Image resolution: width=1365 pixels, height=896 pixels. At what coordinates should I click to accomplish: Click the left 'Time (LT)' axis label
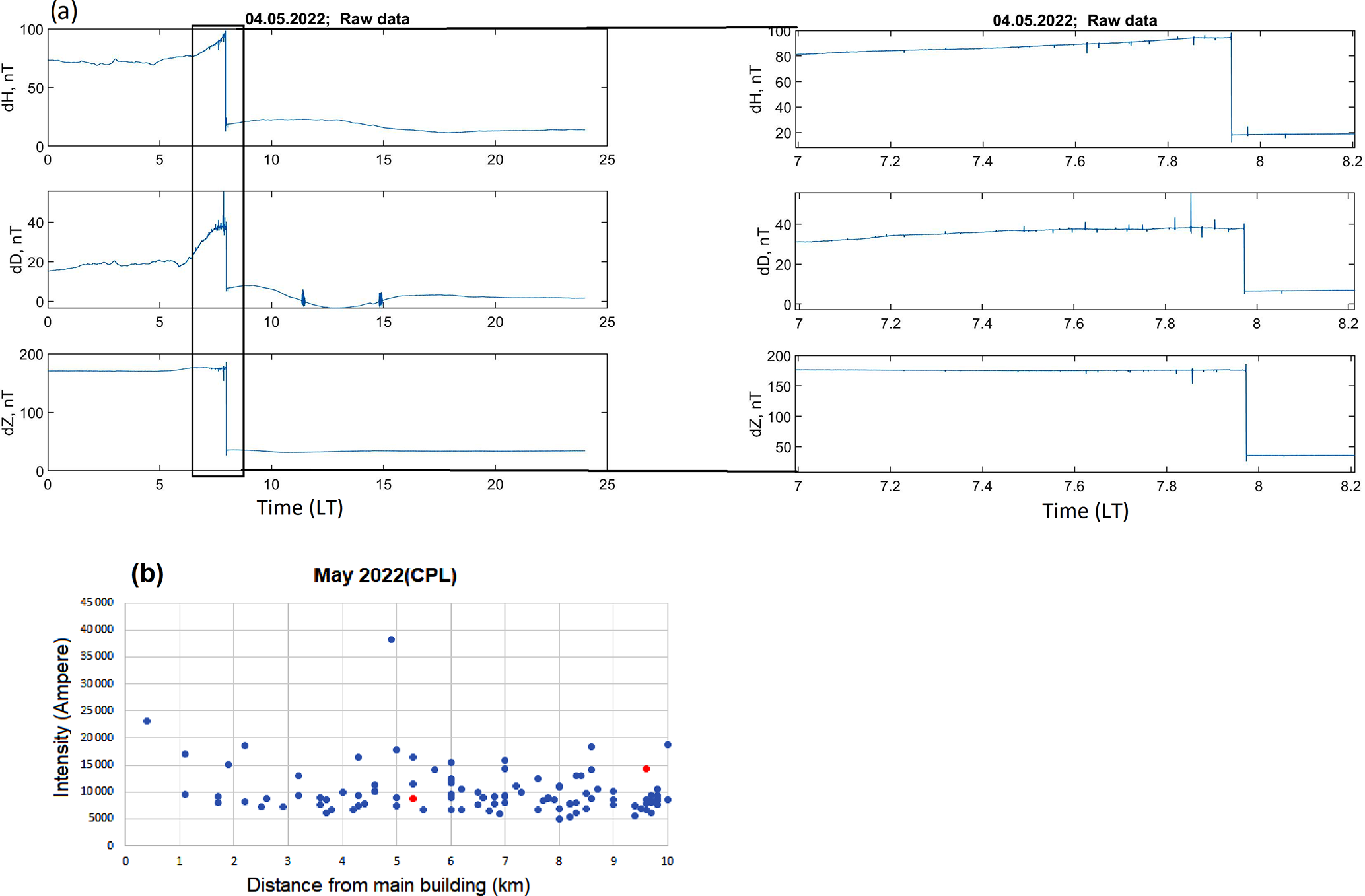tap(299, 507)
